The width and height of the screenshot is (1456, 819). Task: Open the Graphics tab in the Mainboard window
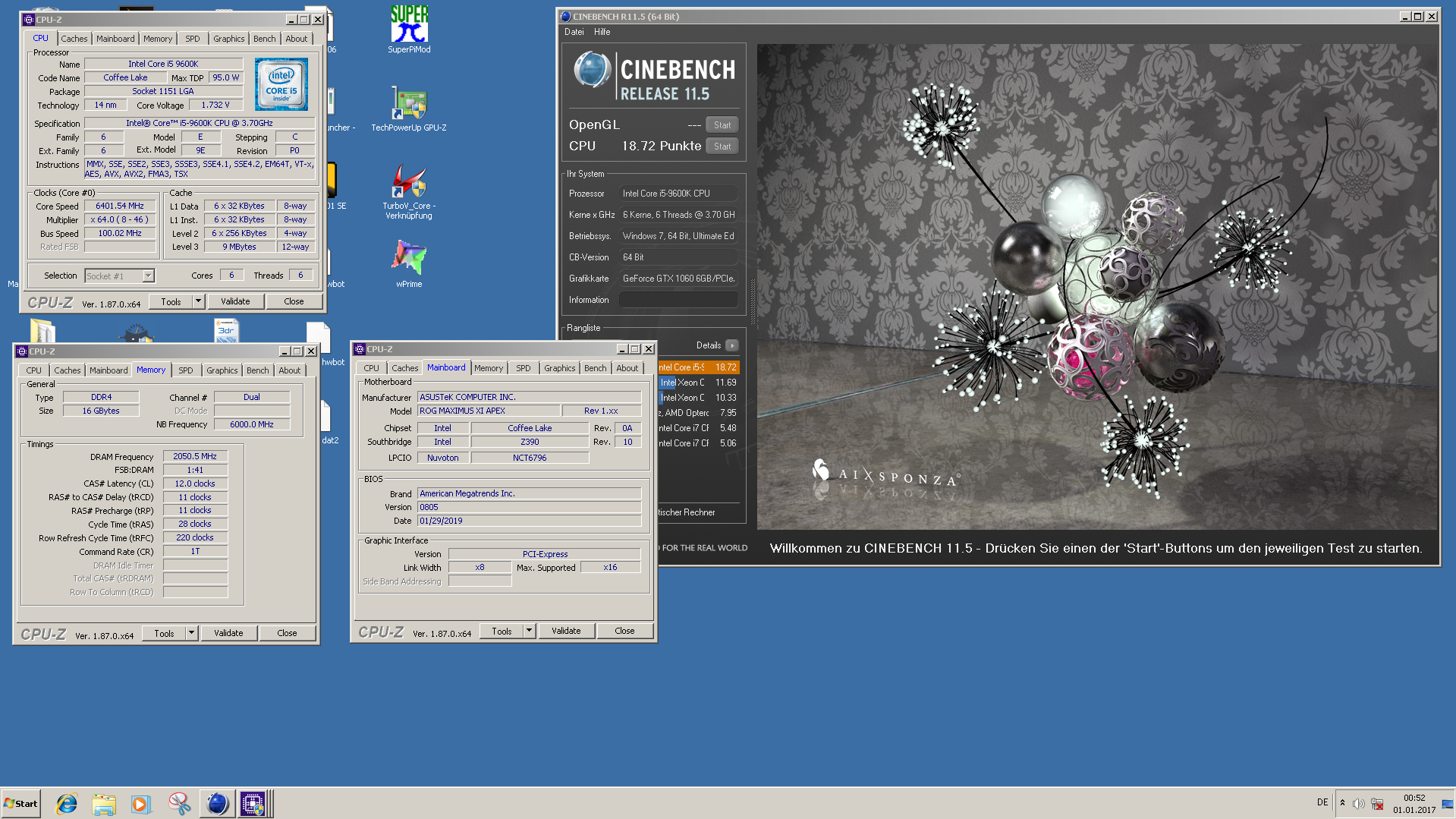[560, 368]
